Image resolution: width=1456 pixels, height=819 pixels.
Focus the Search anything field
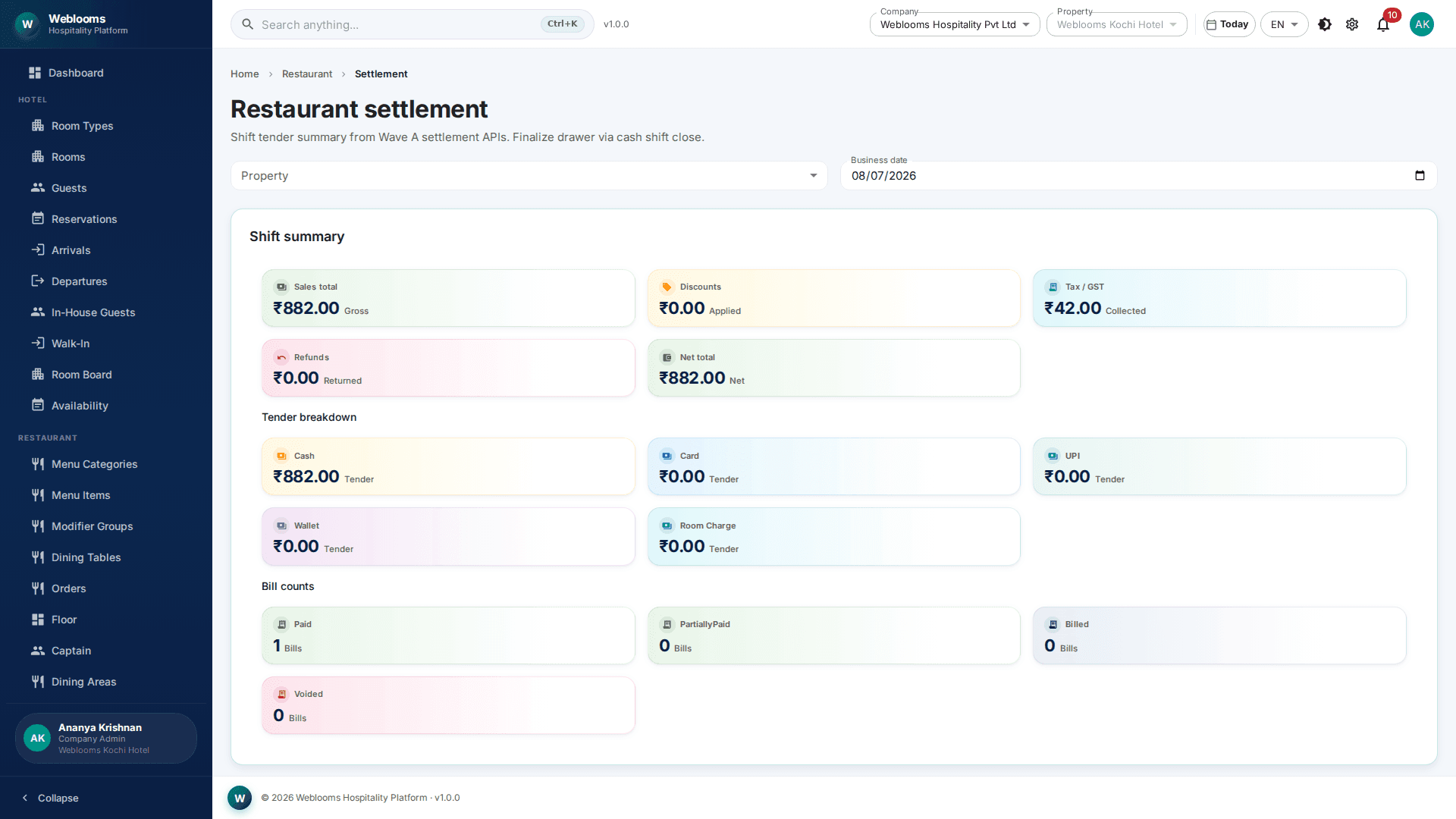coord(412,24)
